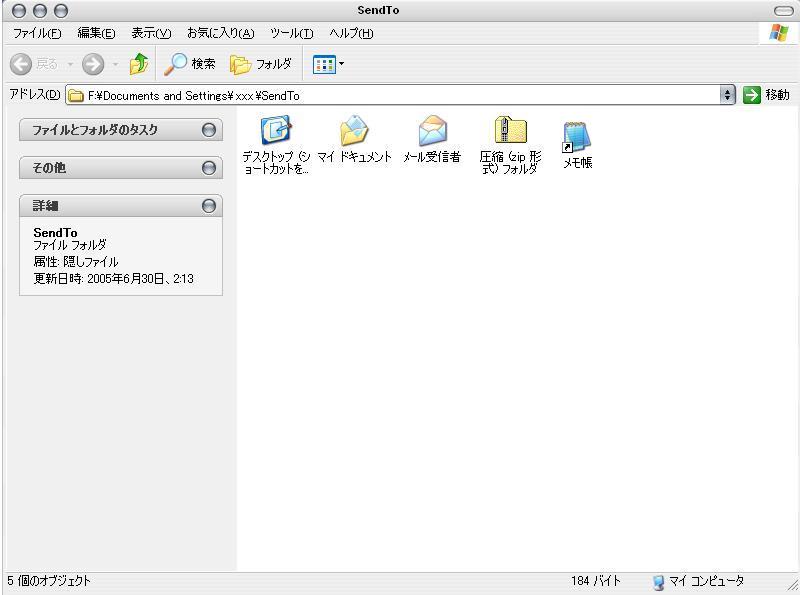Open the Back history dropdown arrow

click(x=70, y=64)
